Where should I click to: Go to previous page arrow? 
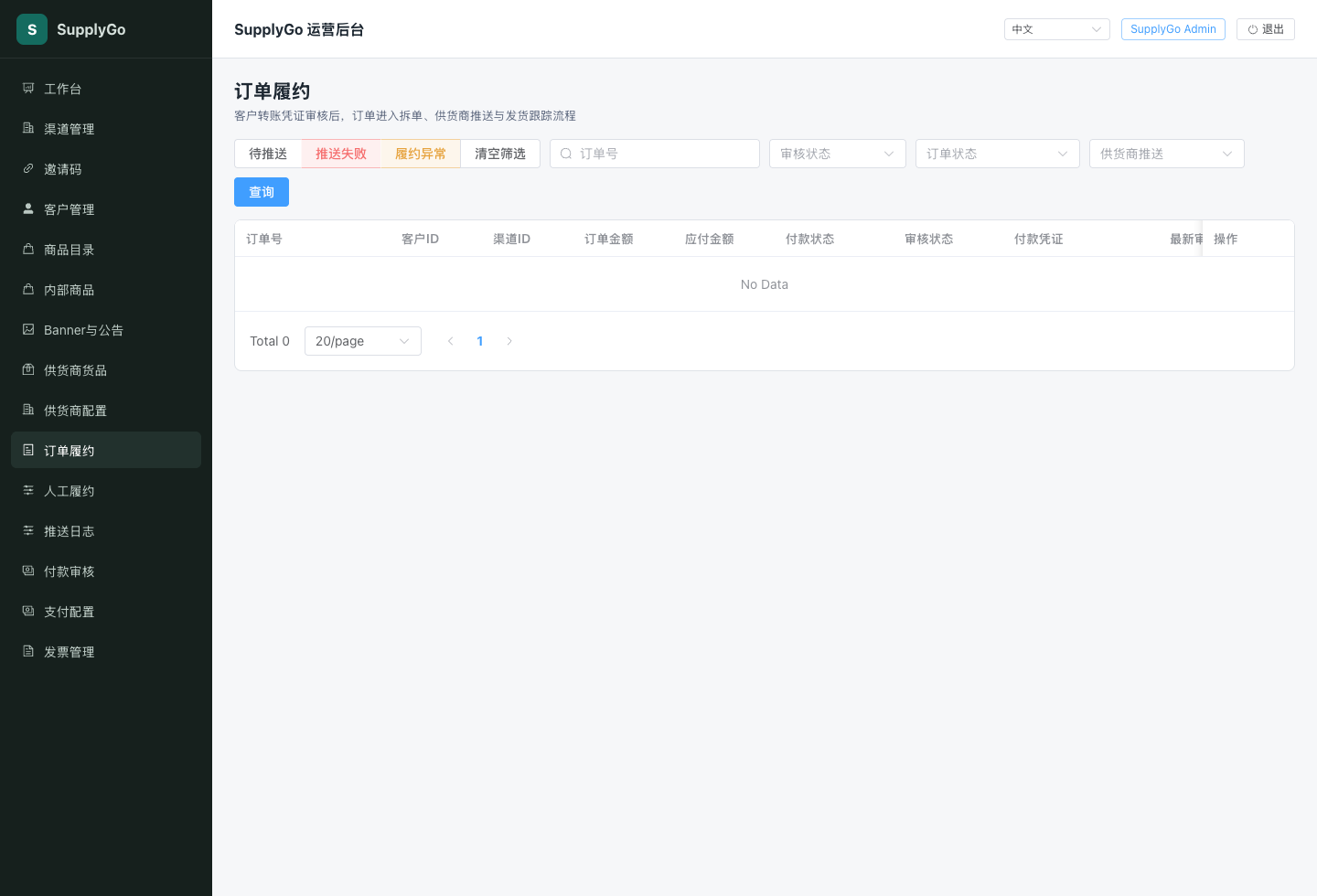click(x=450, y=341)
